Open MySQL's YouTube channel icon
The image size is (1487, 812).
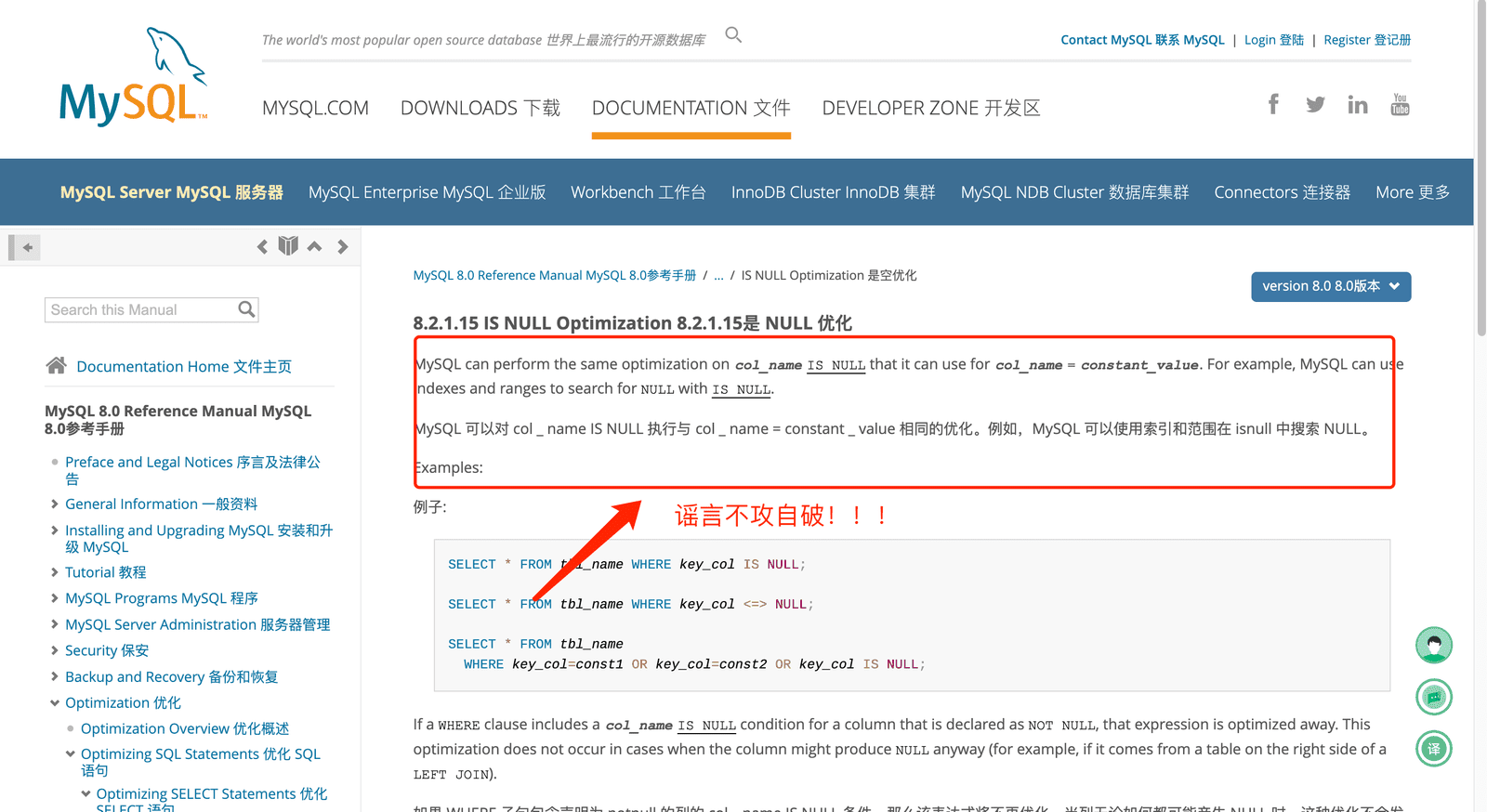[x=1401, y=104]
